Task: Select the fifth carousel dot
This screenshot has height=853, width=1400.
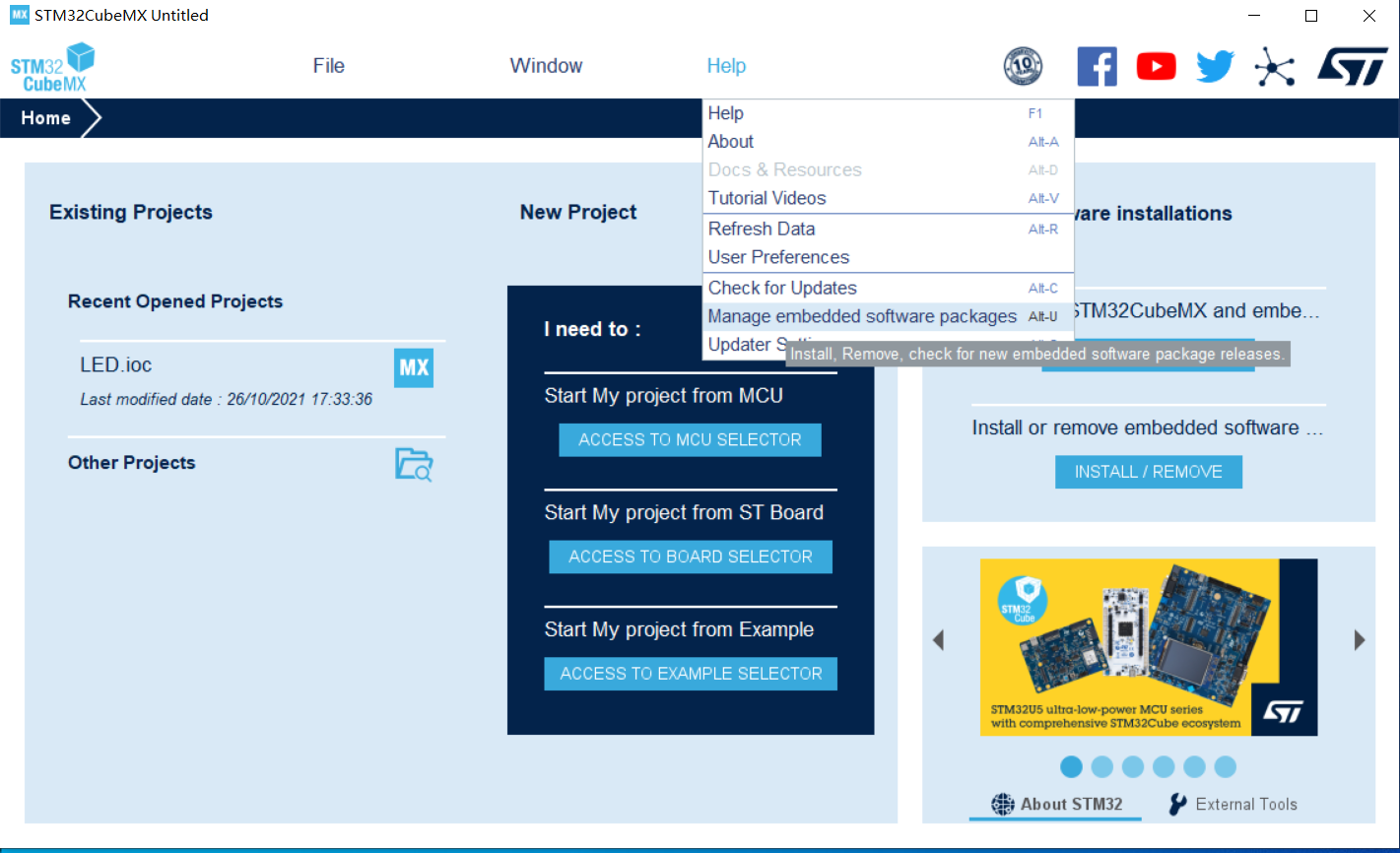Action: tap(1194, 766)
